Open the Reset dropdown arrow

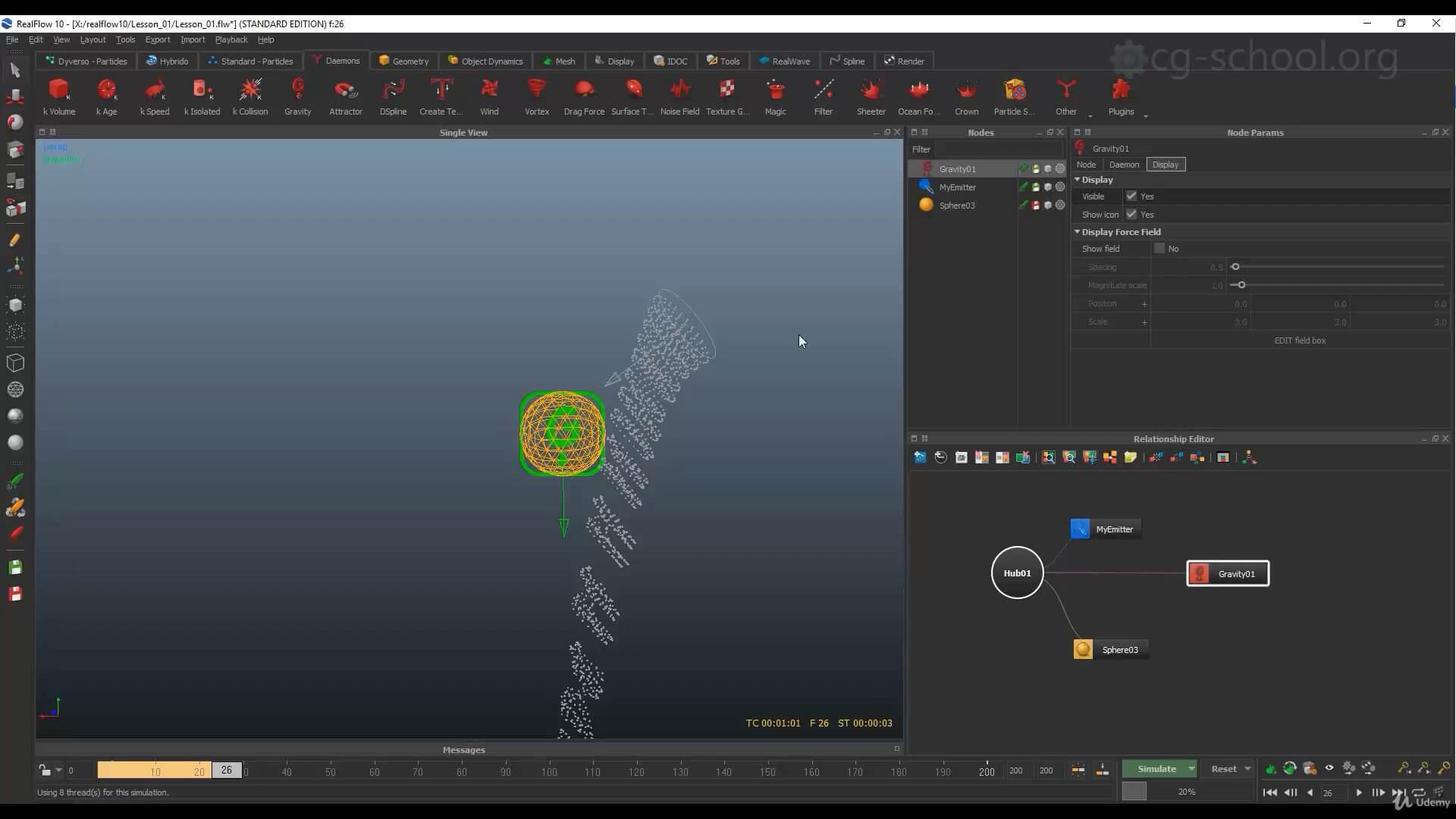click(1247, 769)
